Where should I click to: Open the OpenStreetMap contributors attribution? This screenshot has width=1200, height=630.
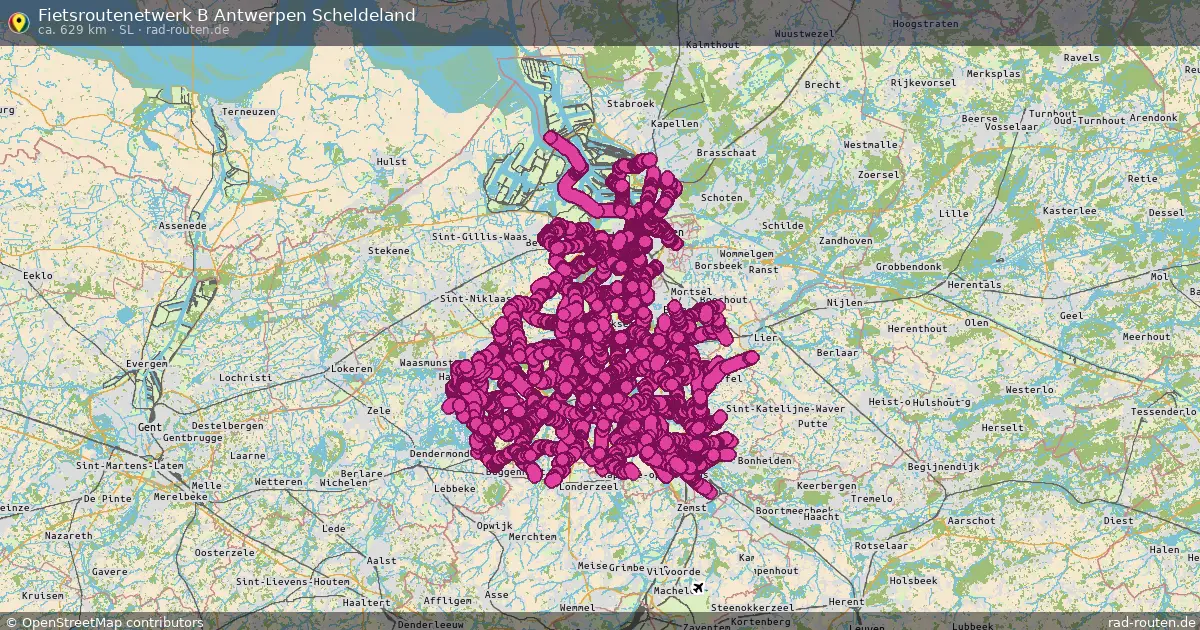tap(104, 622)
